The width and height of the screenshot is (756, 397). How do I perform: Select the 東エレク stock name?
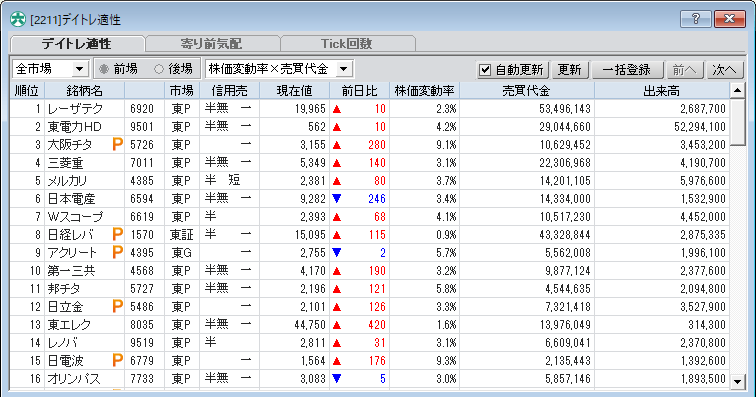(69, 325)
